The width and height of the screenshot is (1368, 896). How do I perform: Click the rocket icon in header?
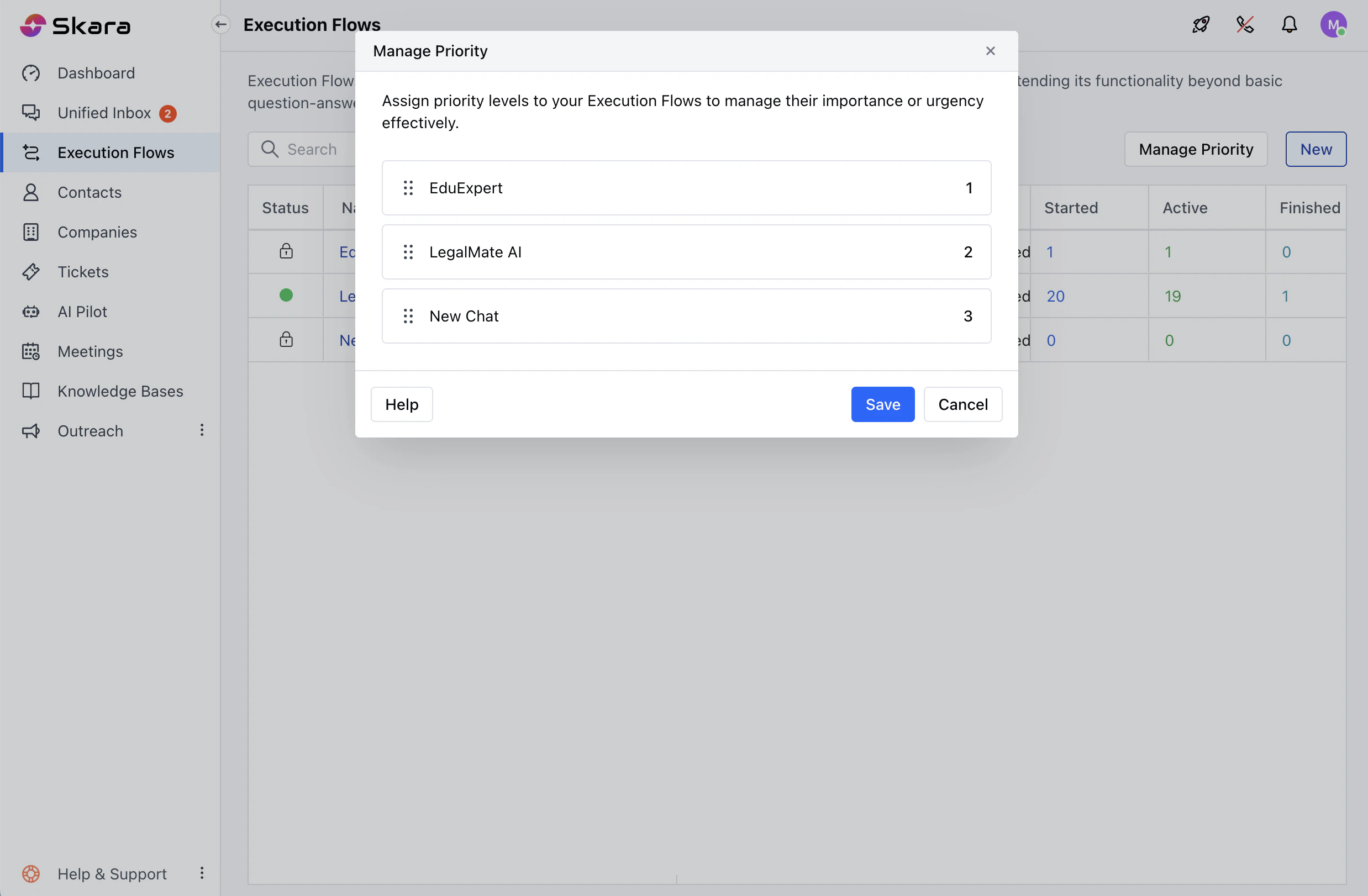click(x=1200, y=25)
